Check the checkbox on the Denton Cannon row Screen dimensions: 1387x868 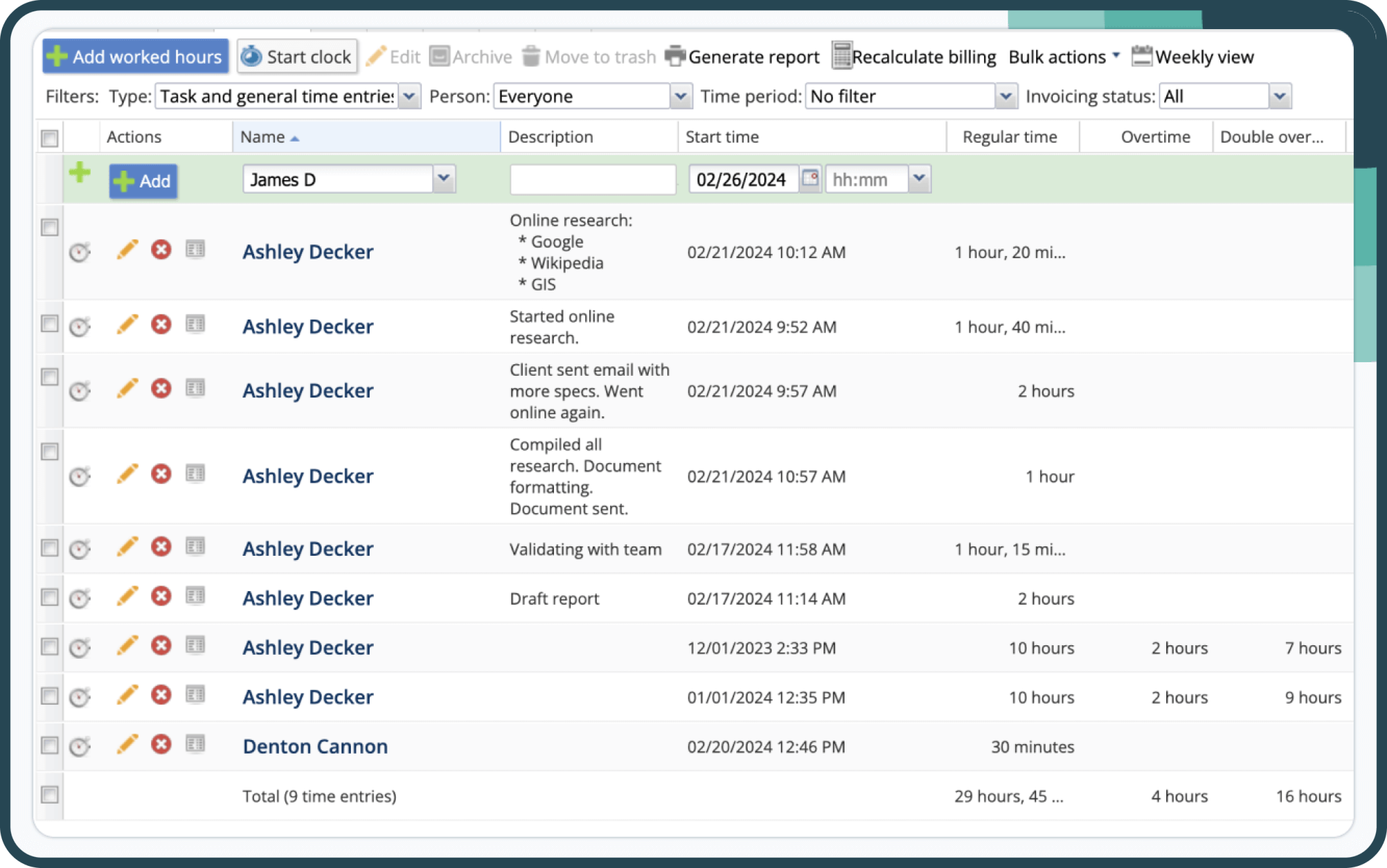tap(49, 743)
